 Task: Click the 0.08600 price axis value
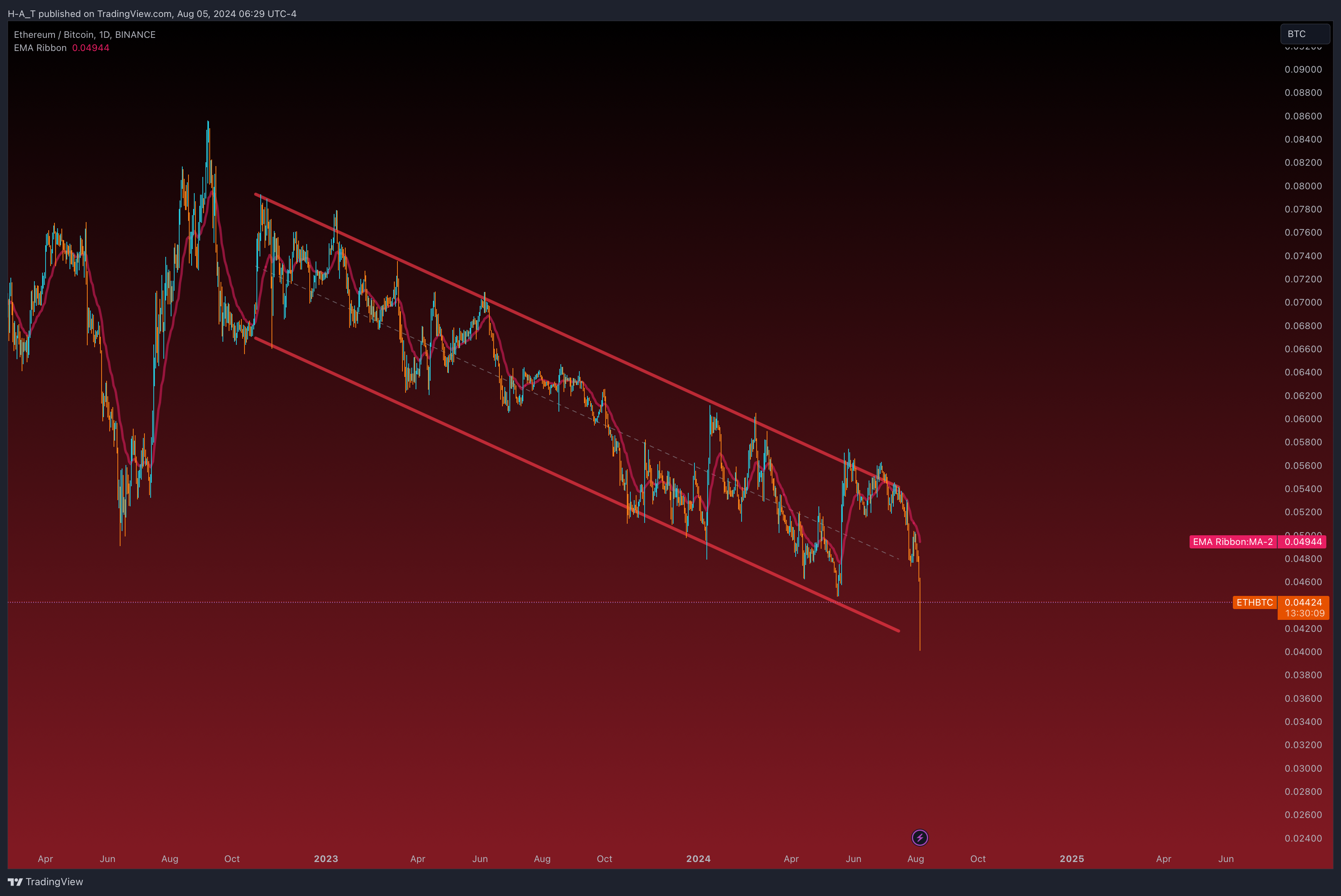(x=1303, y=116)
